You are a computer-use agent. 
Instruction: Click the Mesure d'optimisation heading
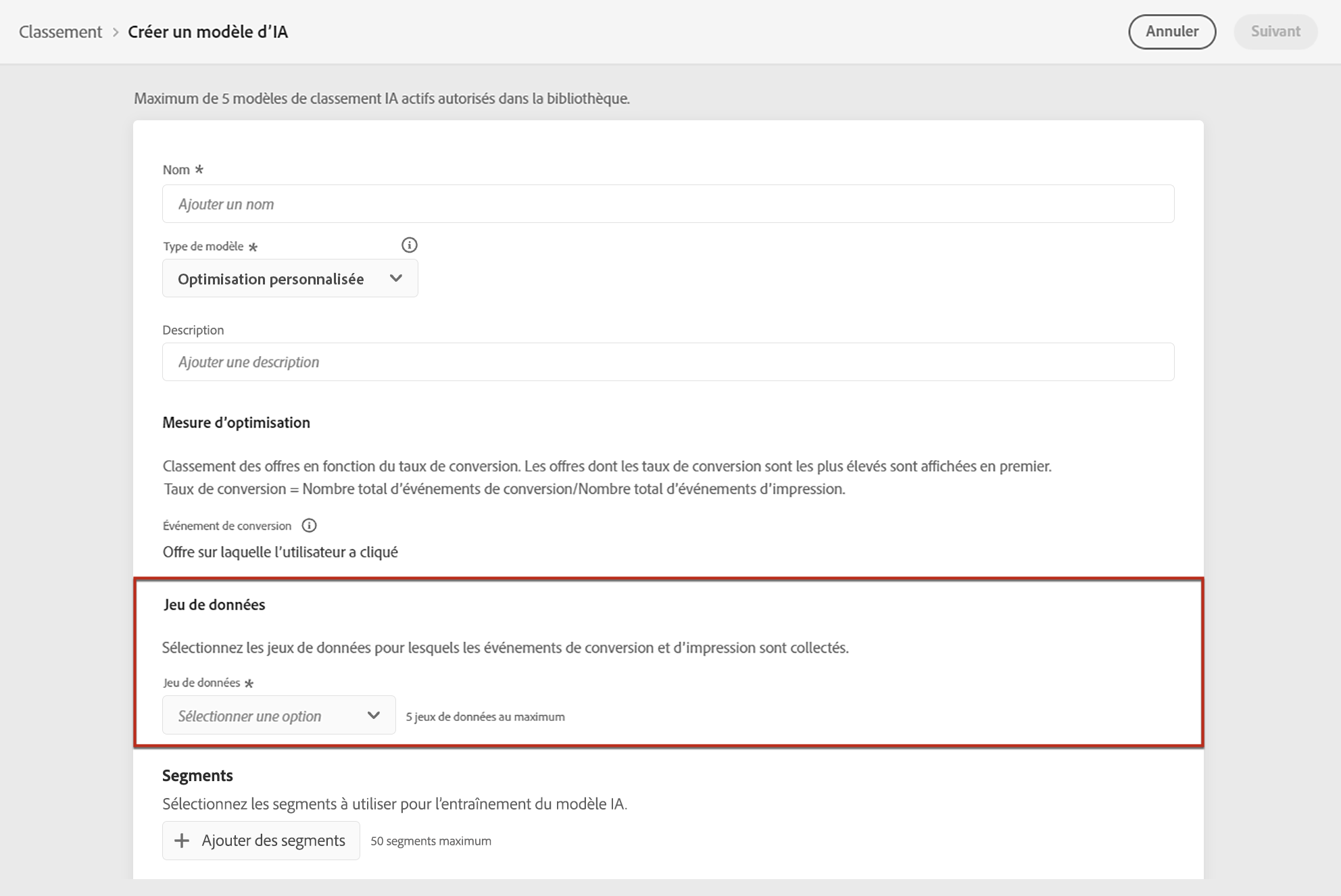236,422
